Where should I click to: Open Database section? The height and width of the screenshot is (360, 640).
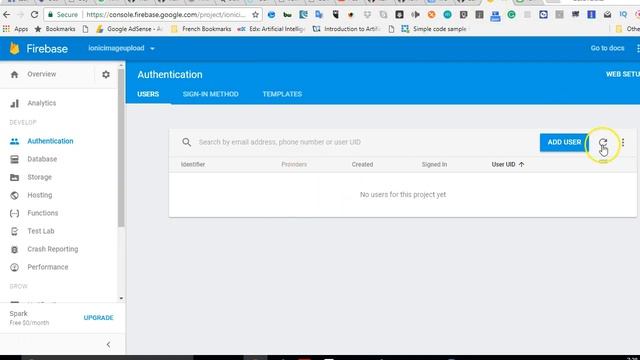tap(42, 159)
